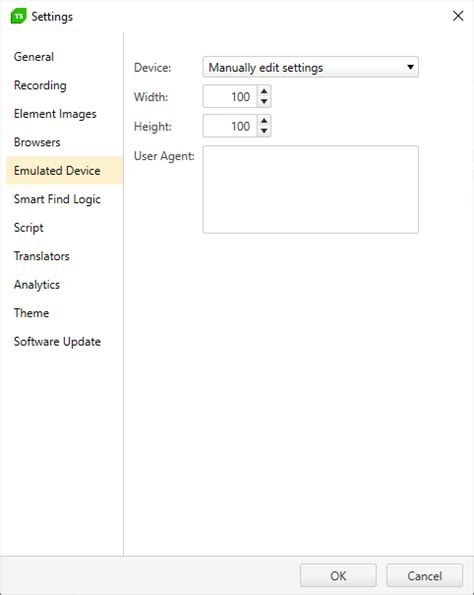This screenshot has width=474, height=595.
Task: Decrease Height with the down arrow
Action: pyautogui.click(x=264, y=131)
